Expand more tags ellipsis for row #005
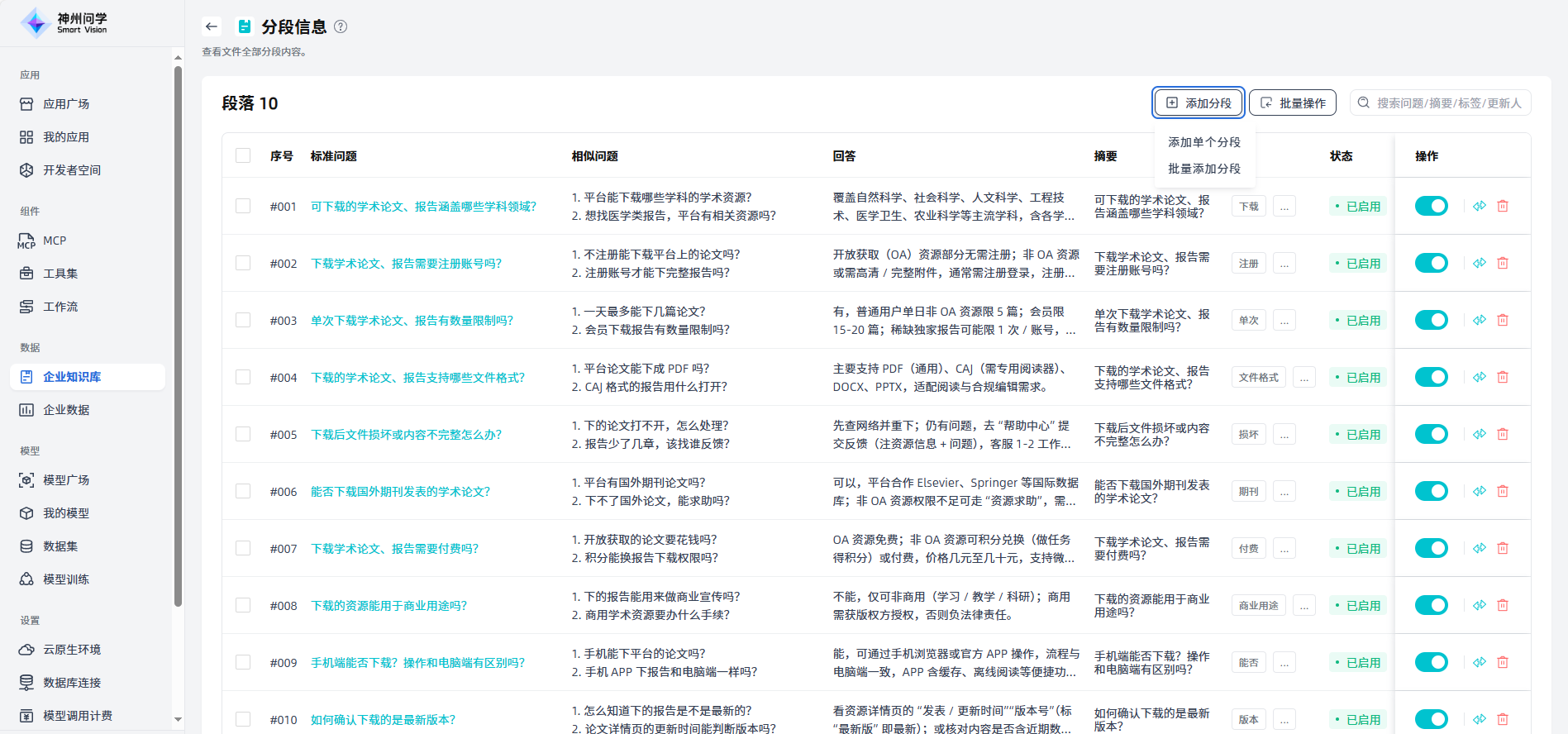Screen dimensions: 1568x734 tap(1284, 435)
